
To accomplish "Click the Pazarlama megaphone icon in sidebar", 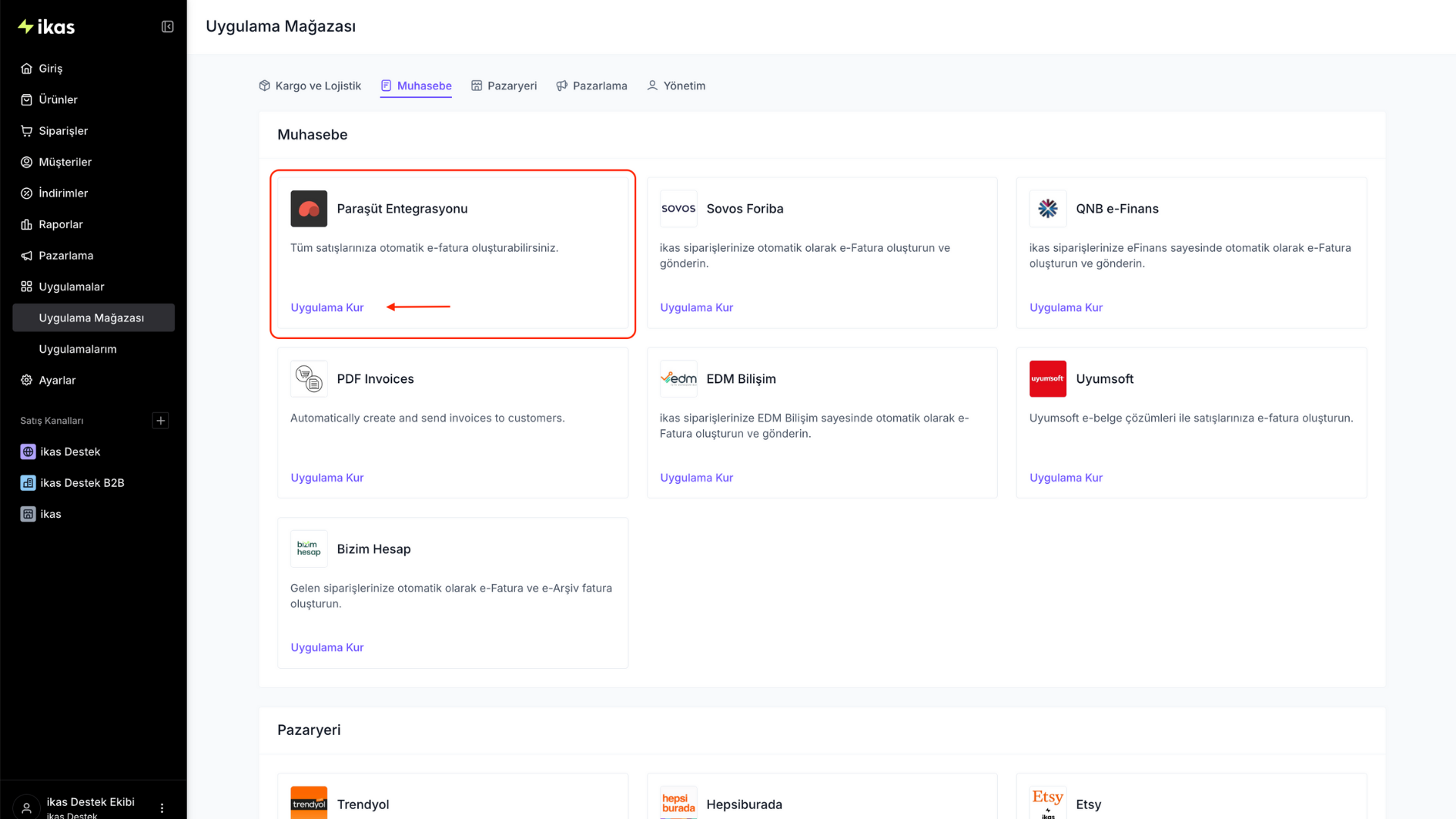I will tap(27, 256).
